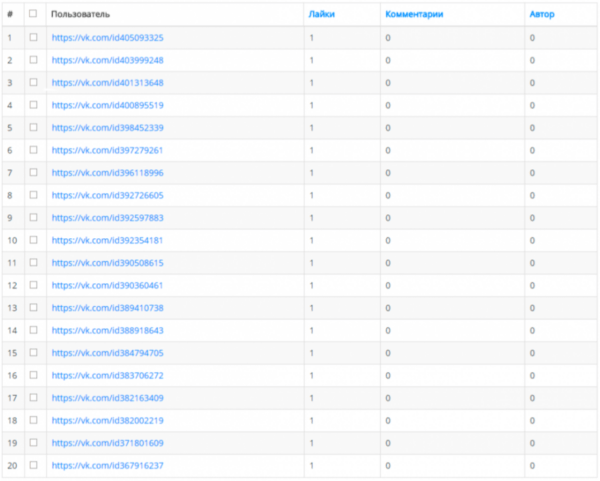Visit the vk.com/id388918643 user page
The width and height of the screenshot is (600, 481).
tap(108, 331)
